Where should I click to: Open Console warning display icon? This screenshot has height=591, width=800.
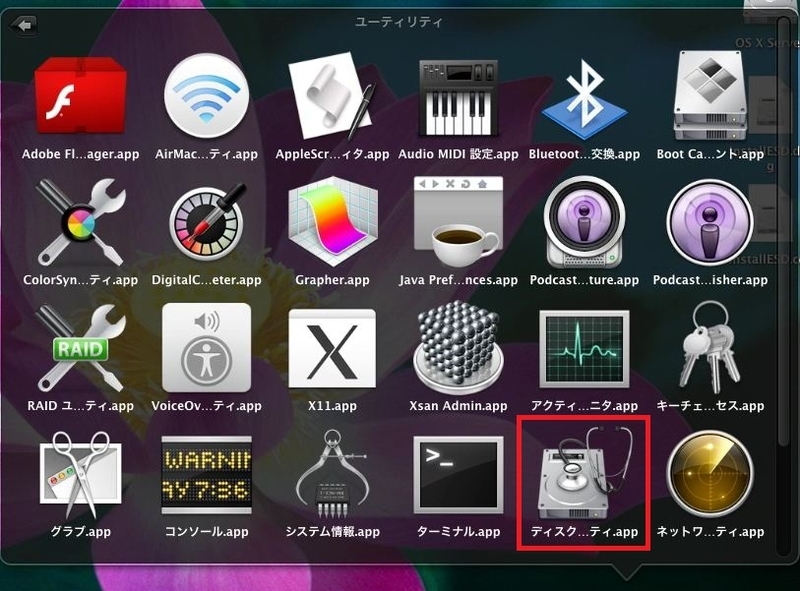(x=207, y=475)
